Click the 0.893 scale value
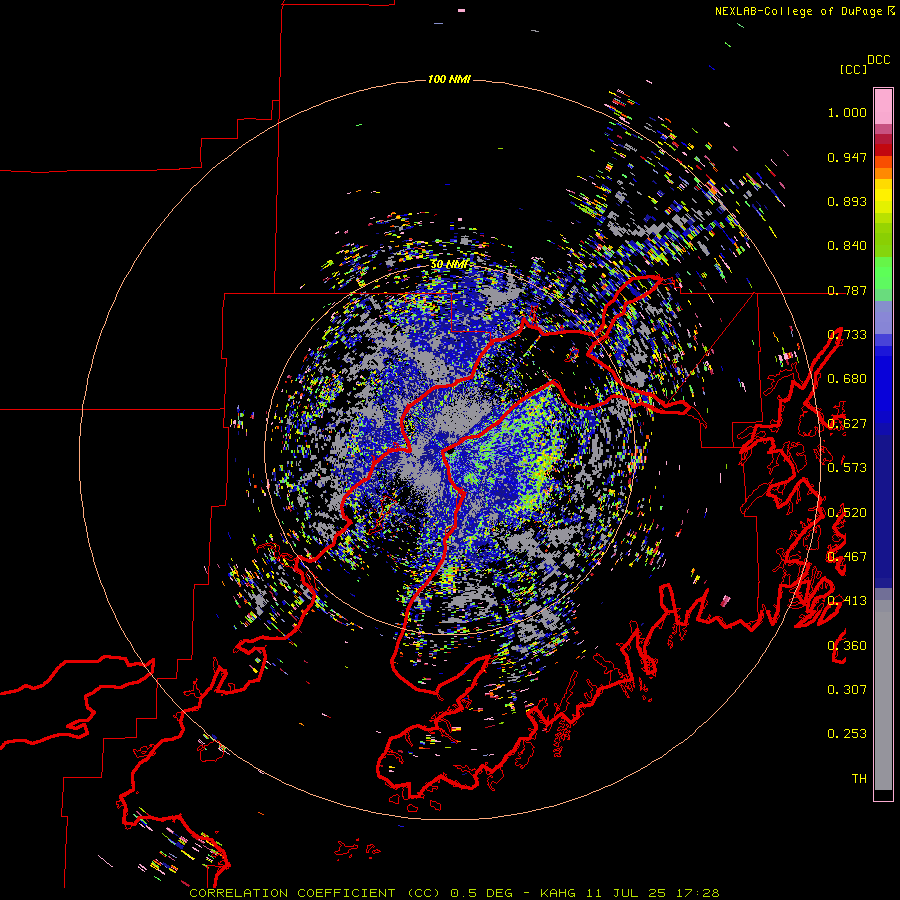 coord(847,201)
